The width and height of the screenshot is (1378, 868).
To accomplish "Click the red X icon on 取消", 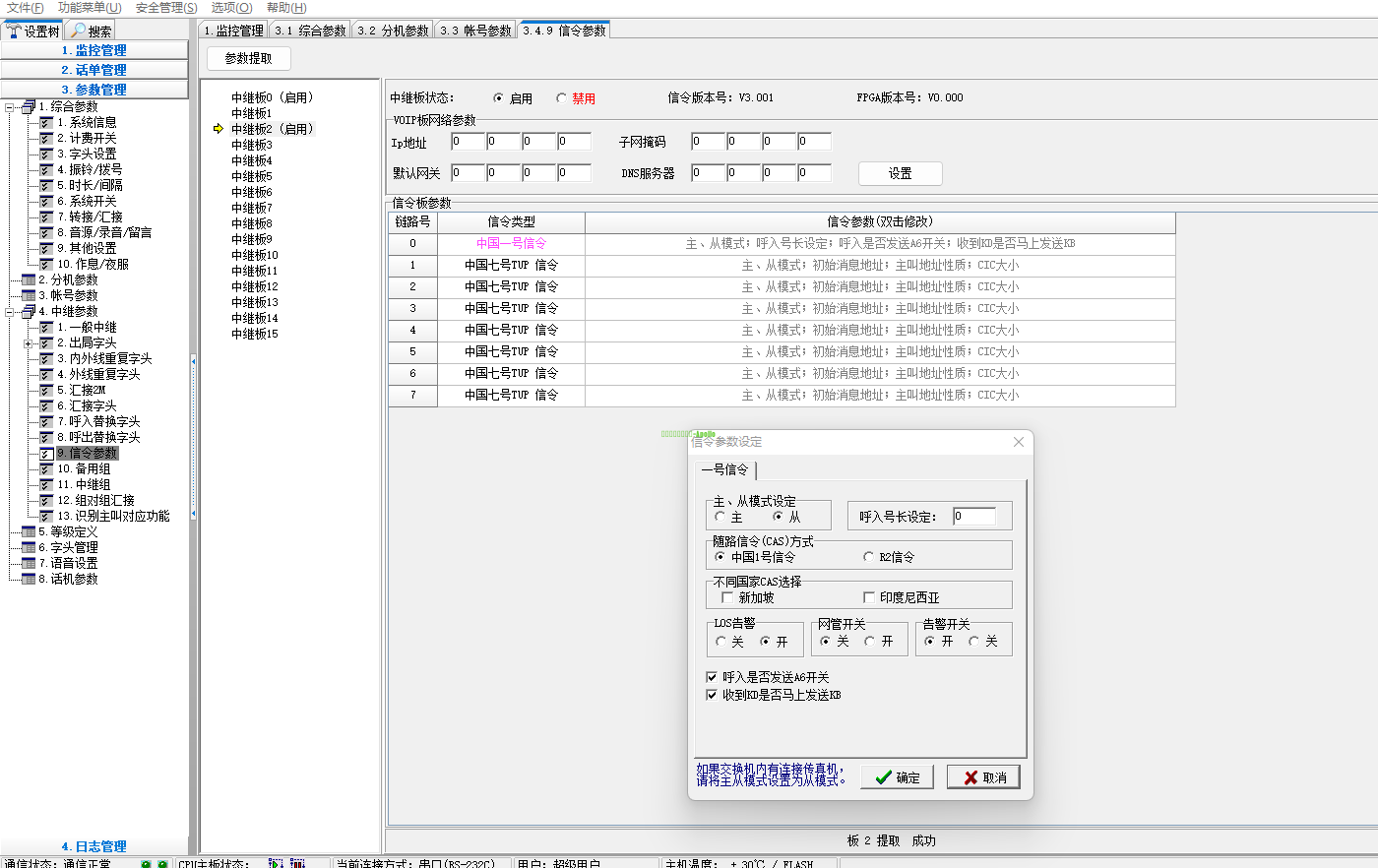I will (971, 777).
